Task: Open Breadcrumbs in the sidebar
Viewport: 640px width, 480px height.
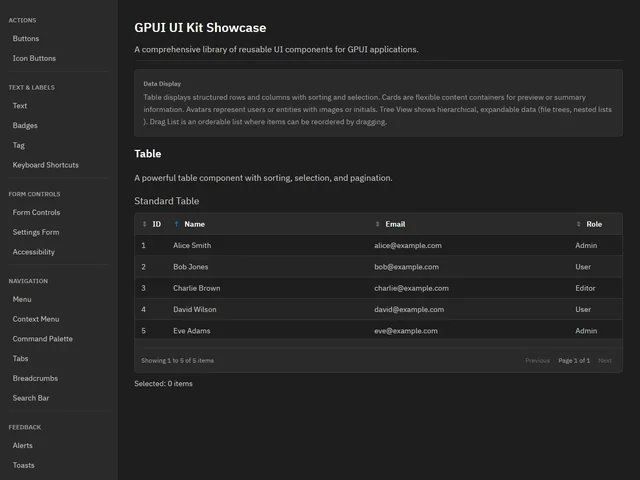Action: 35,378
